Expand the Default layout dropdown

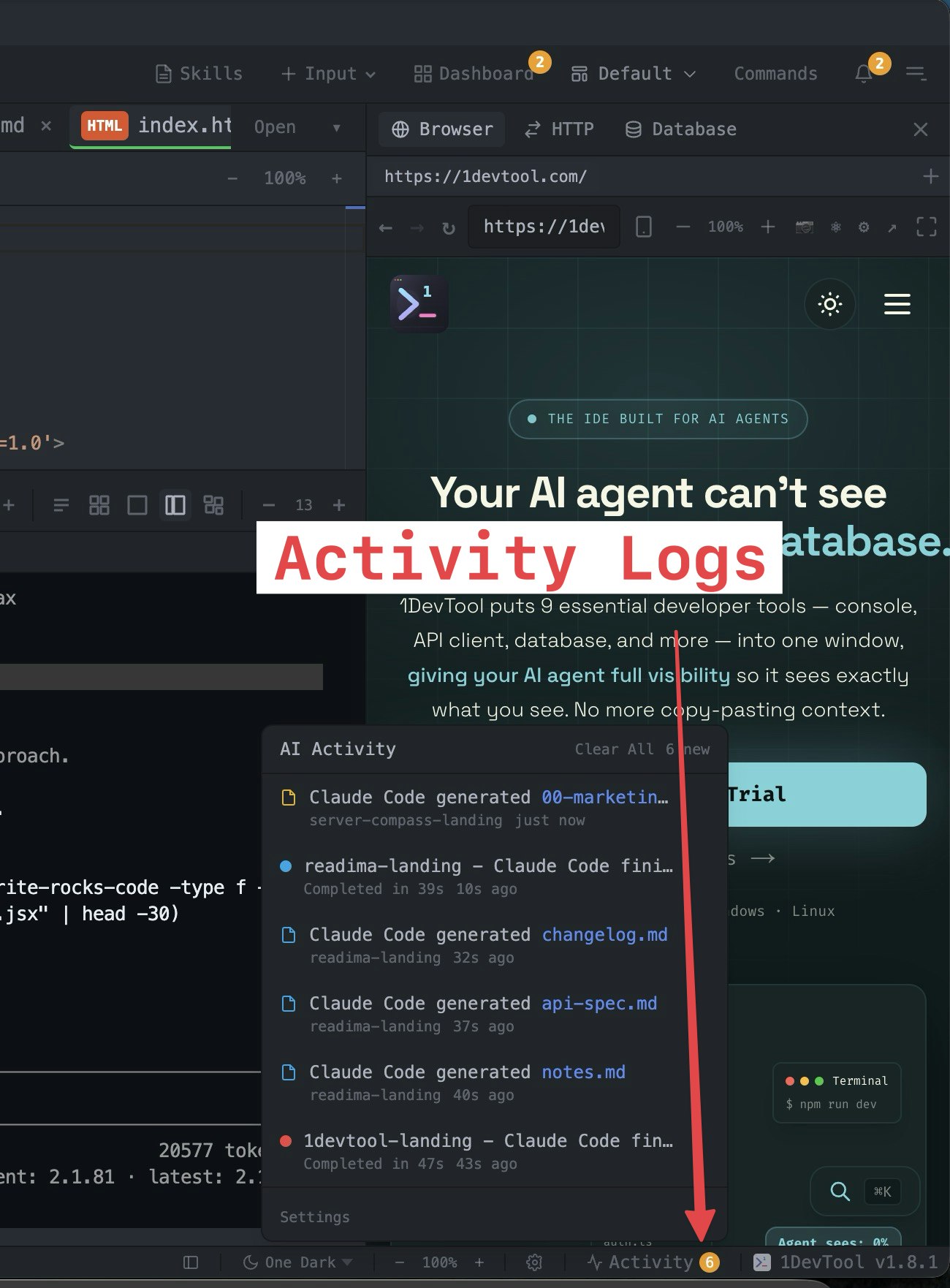[633, 74]
